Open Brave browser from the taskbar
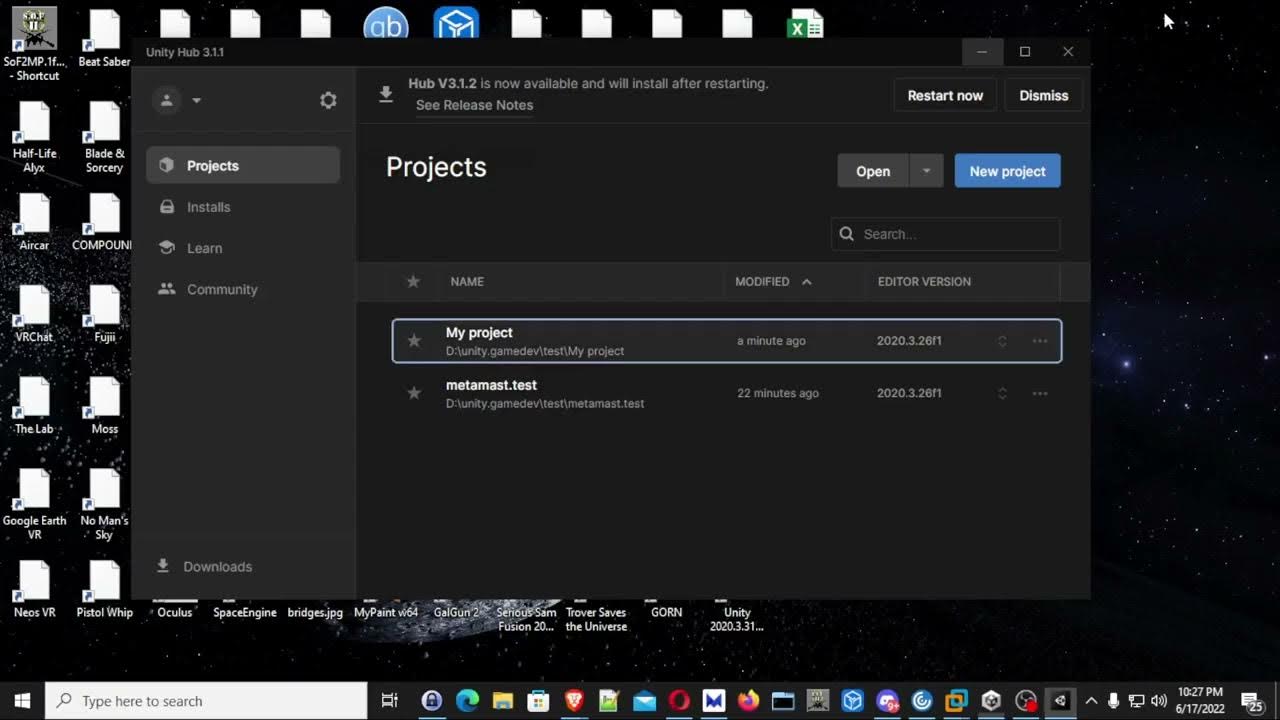 [x=574, y=701]
